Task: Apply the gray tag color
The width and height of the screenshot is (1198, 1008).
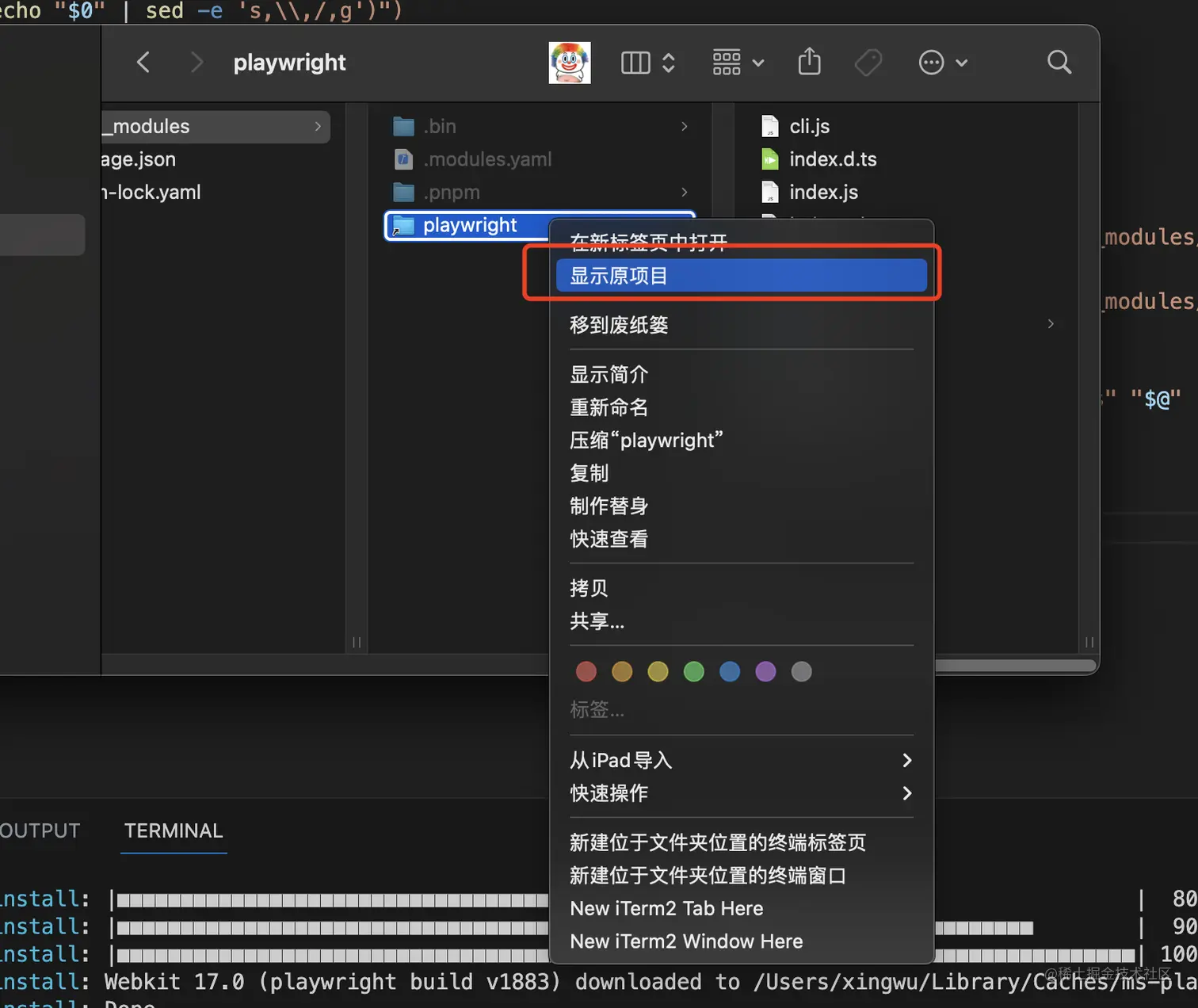Action: (802, 672)
